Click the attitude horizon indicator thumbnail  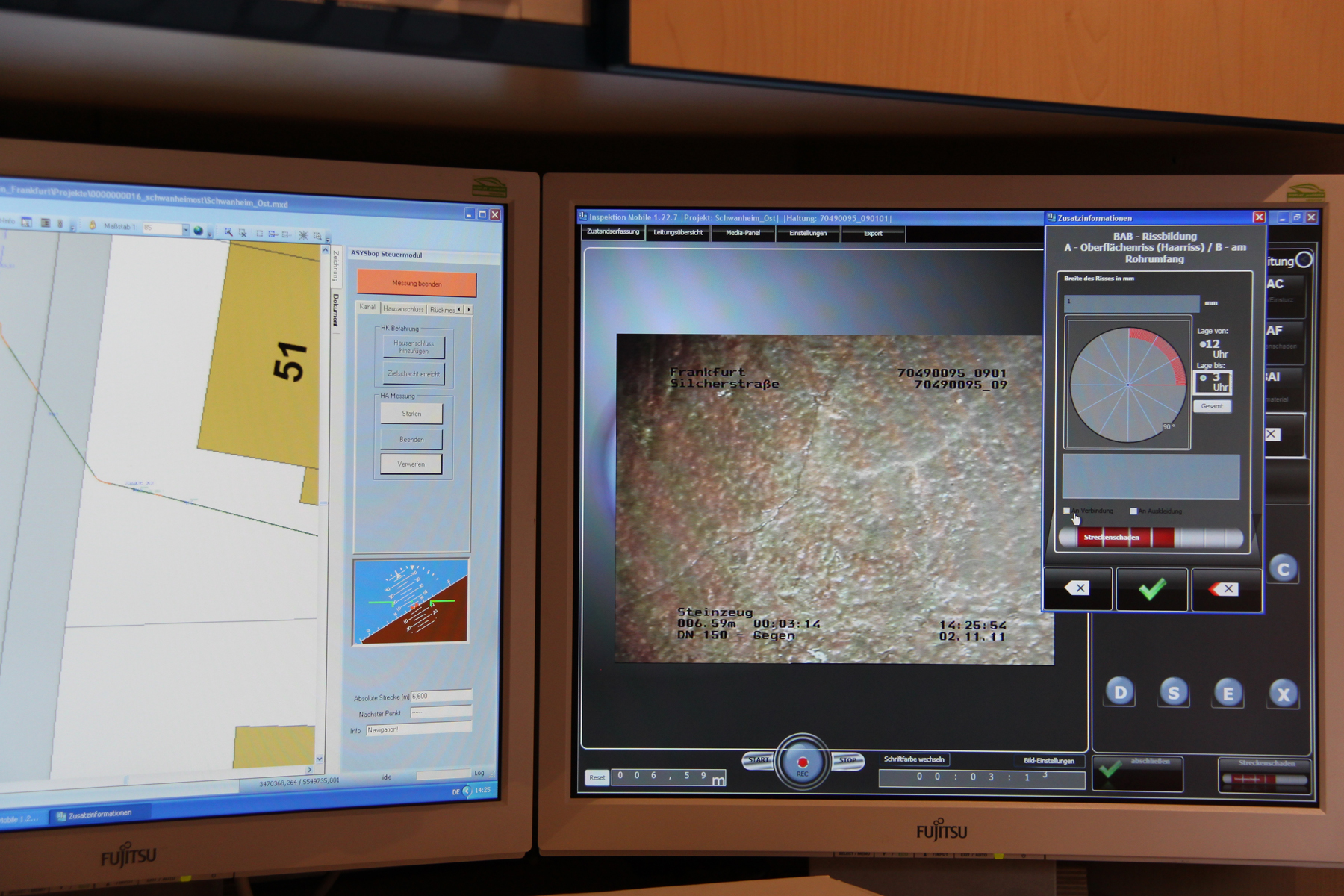(411, 602)
